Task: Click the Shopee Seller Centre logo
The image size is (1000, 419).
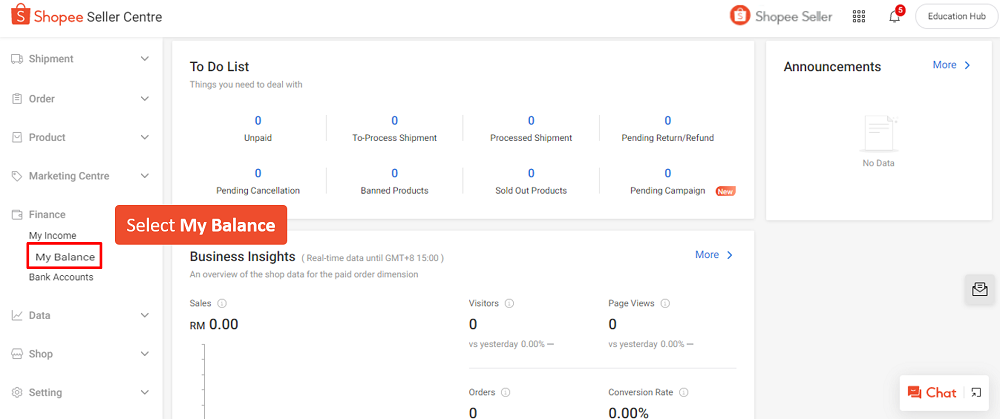Action: pos(86,17)
